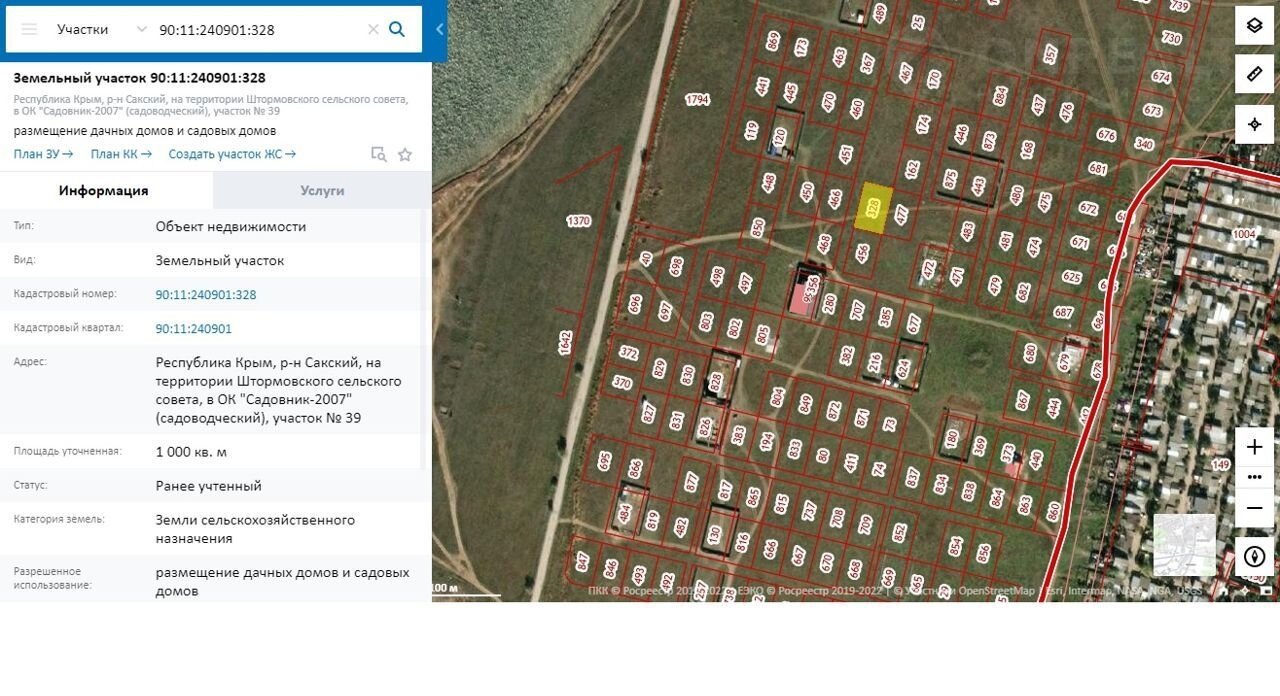Click Создать участок ЖС link
Image resolution: width=1280 pixels, height=696 pixels.
(x=232, y=154)
